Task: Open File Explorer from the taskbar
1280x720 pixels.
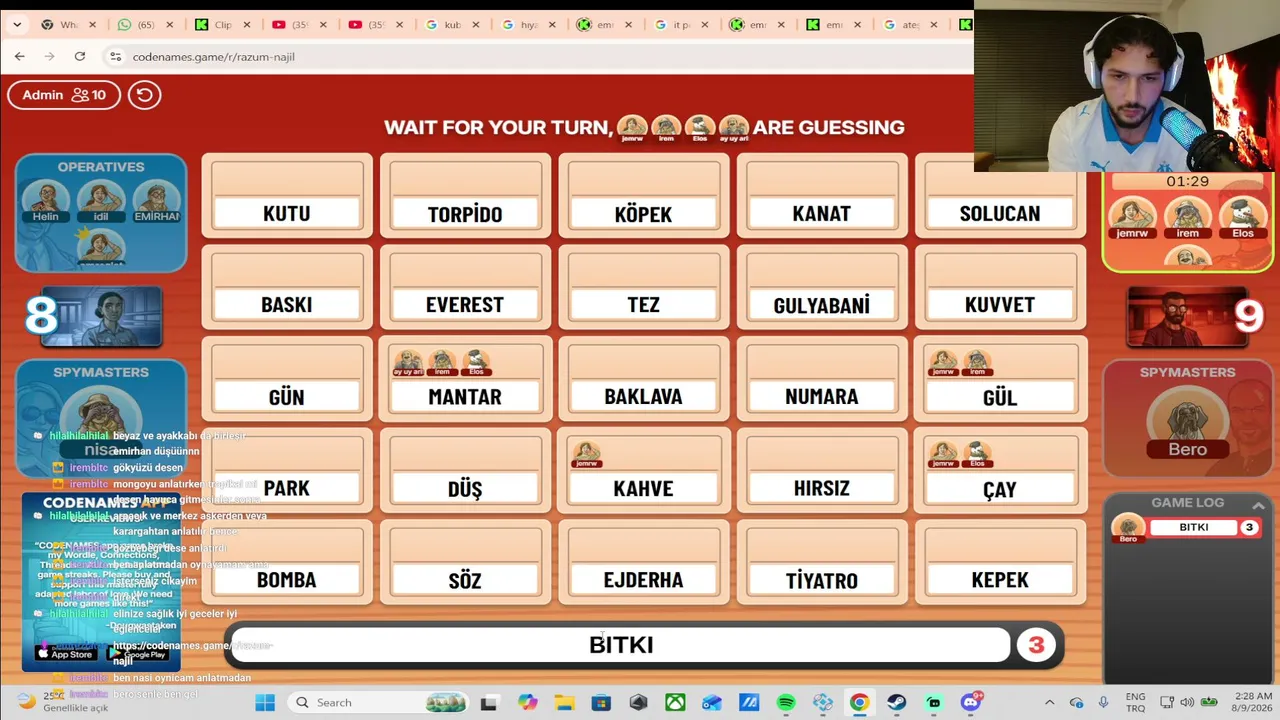Action: 564,703
